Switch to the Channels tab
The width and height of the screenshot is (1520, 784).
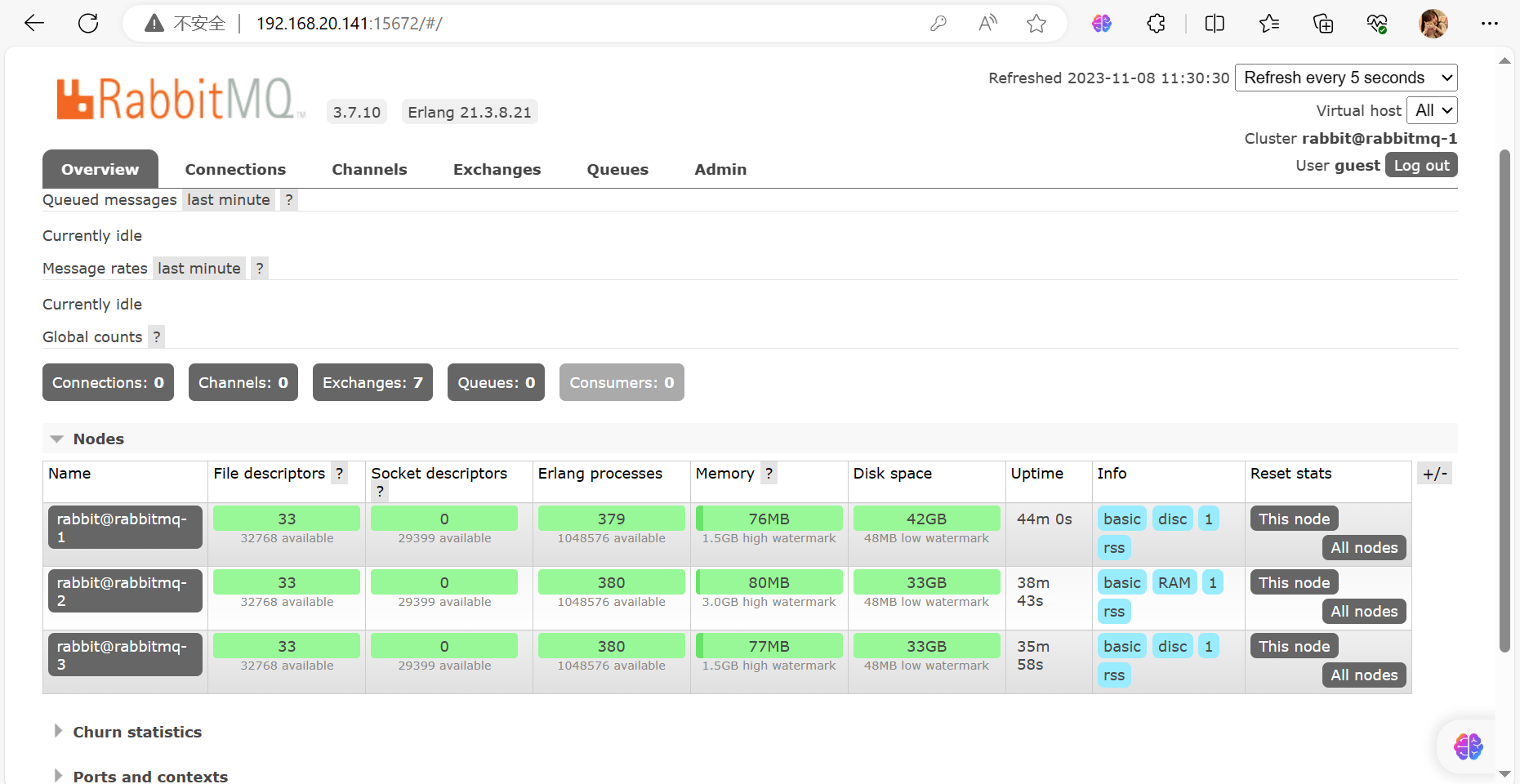click(x=369, y=169)
